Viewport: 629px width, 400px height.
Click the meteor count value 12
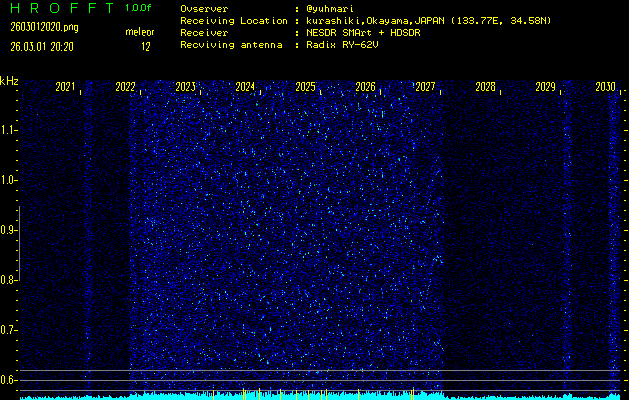(146, 47)
